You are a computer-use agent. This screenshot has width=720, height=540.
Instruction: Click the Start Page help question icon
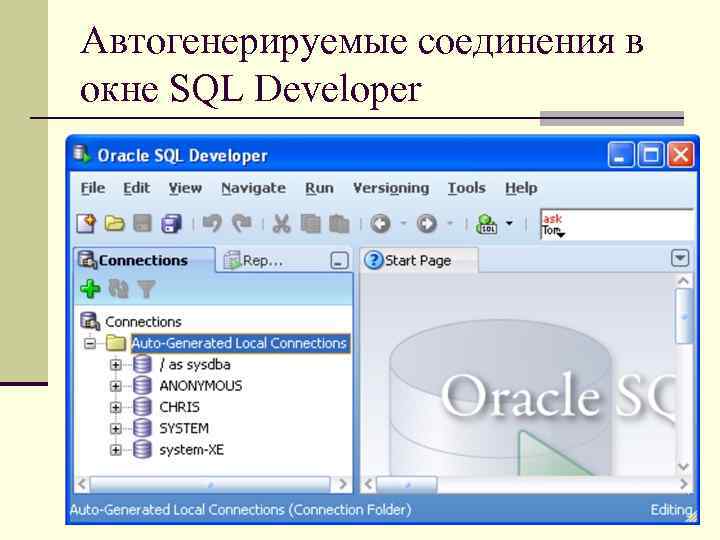[x=374, y=260]
